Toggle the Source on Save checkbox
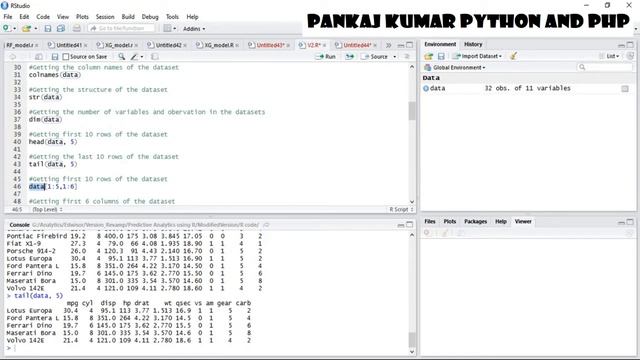 click(x=65, y=57)
